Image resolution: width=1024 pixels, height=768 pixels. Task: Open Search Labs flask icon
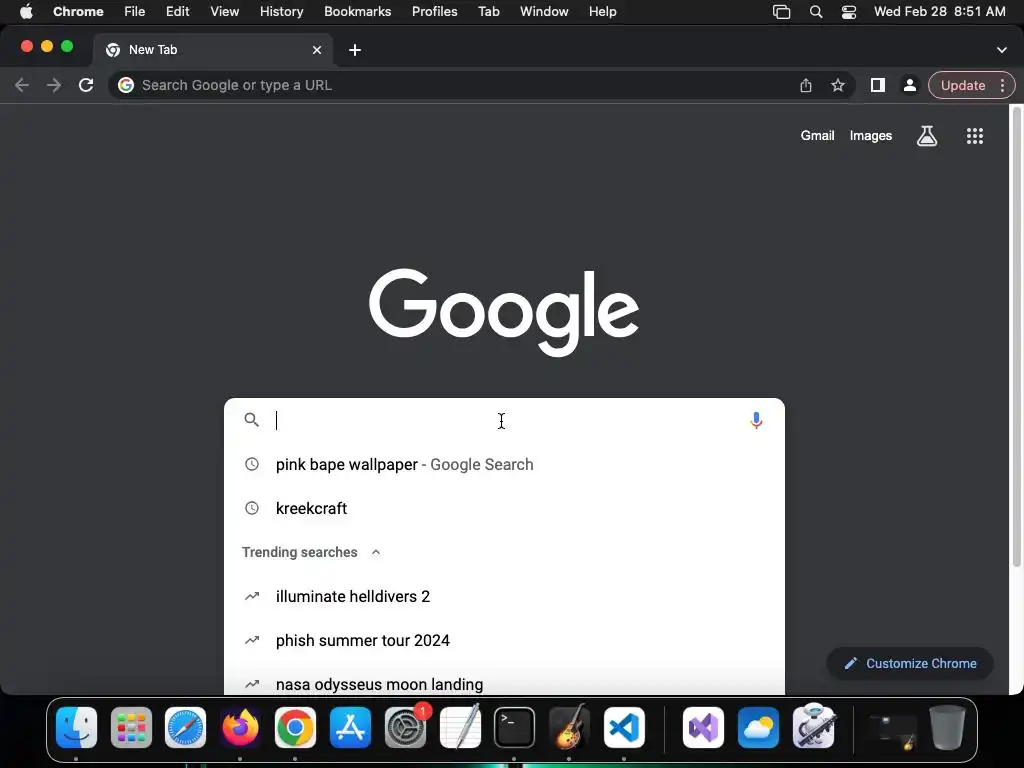927,136
